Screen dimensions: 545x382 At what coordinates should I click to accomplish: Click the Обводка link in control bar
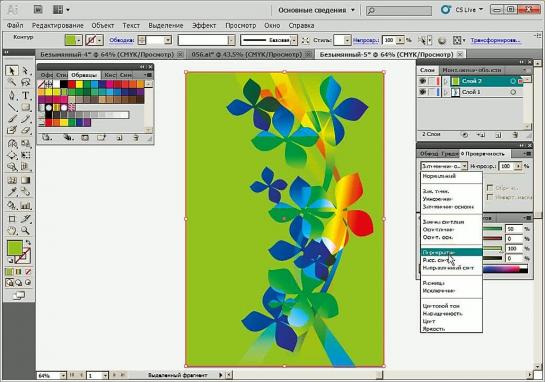pyautogui.click(x=122, y=40)
